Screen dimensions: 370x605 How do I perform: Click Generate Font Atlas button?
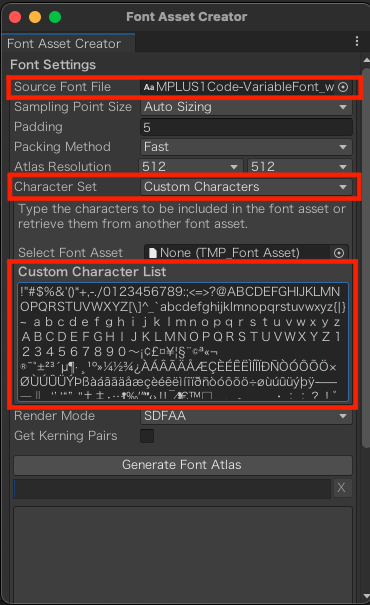point(182,465)
